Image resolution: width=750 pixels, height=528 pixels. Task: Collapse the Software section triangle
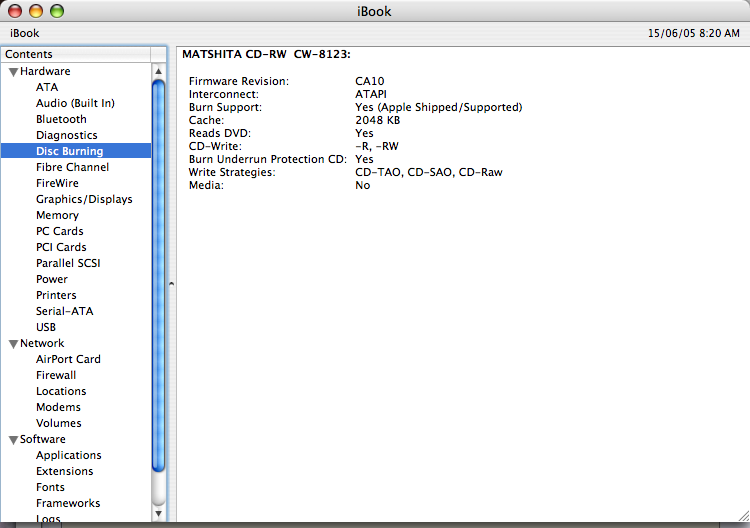click(x=13, y=440)
